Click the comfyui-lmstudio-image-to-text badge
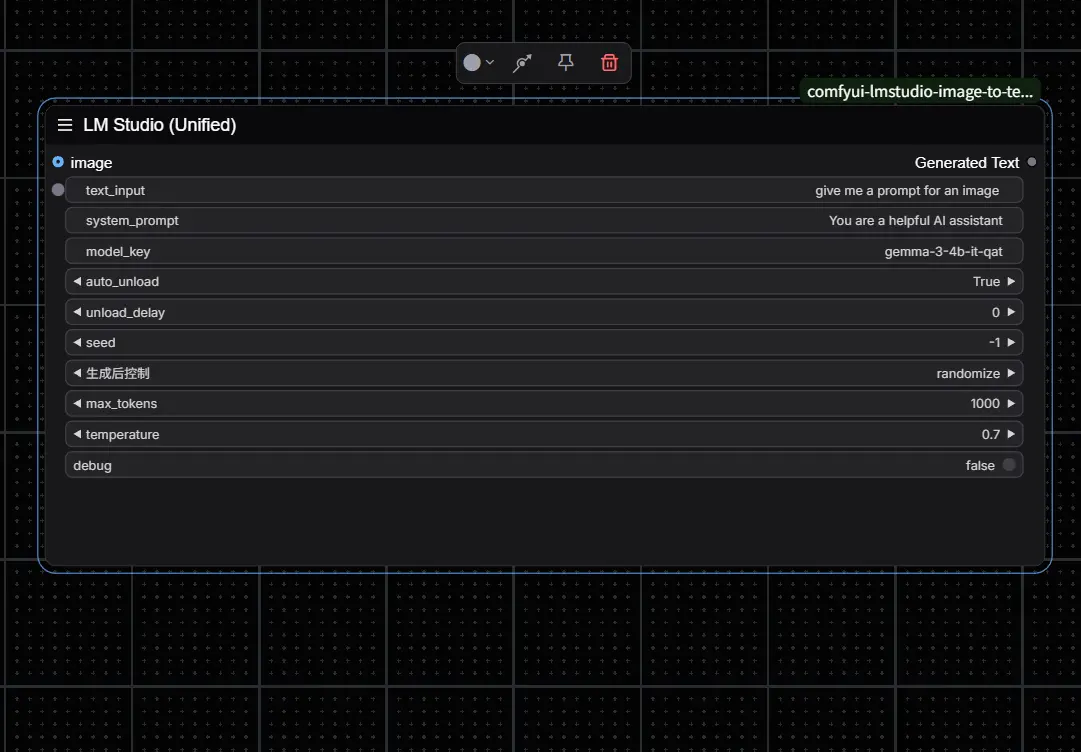Viewport: 1081px width, 752px height. click(x=920, y=92)
